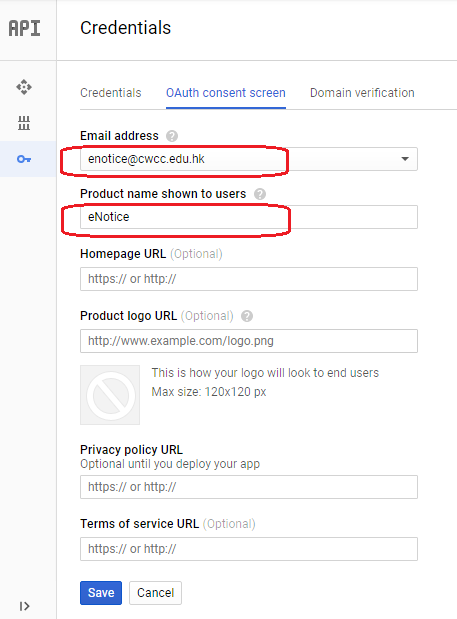Screen dimensions: 457x619
Task: Click the Privacy policy URL input field
Action: [249, 487]
